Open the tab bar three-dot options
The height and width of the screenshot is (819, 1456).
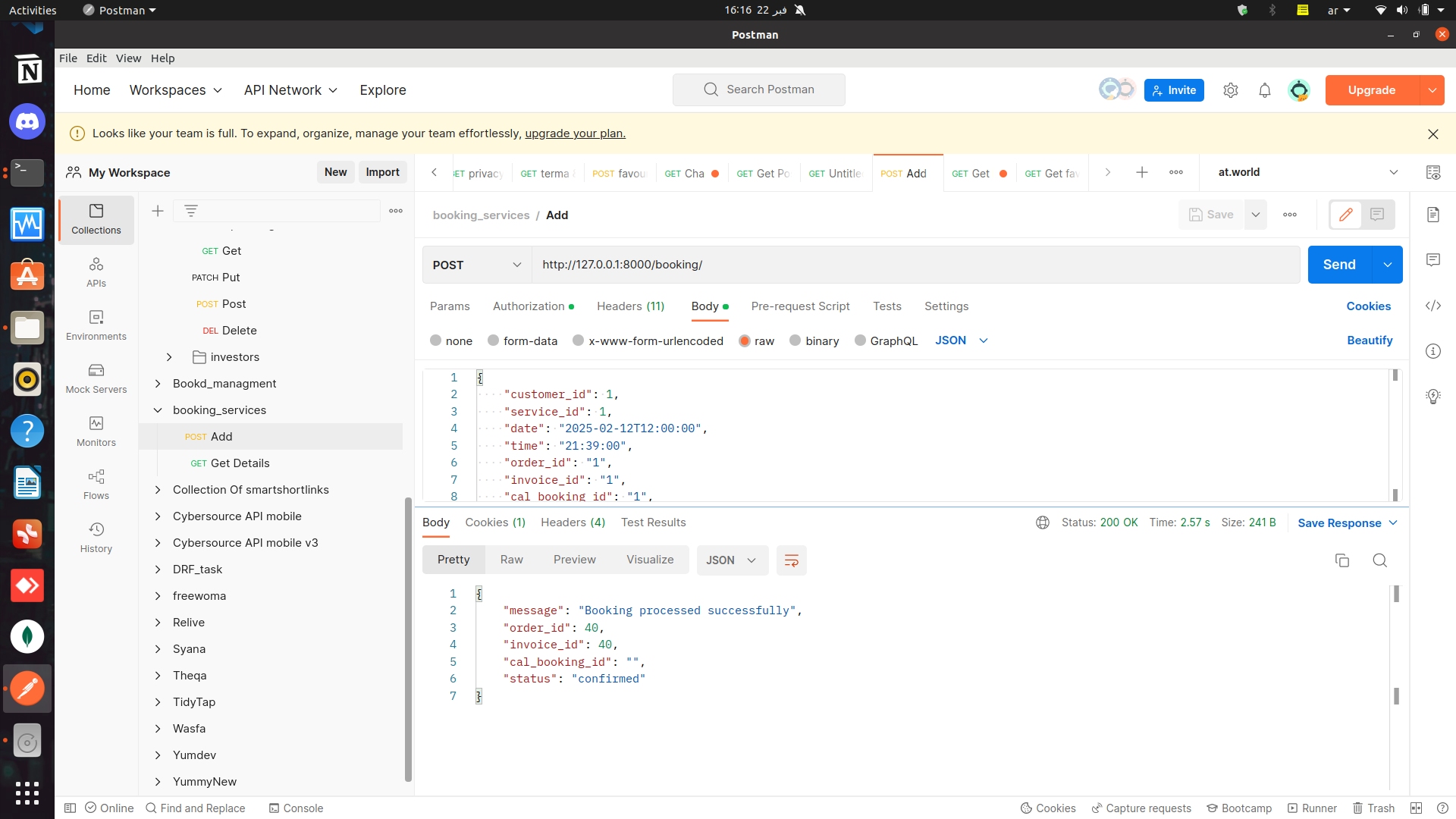[x=1176, y=172]
